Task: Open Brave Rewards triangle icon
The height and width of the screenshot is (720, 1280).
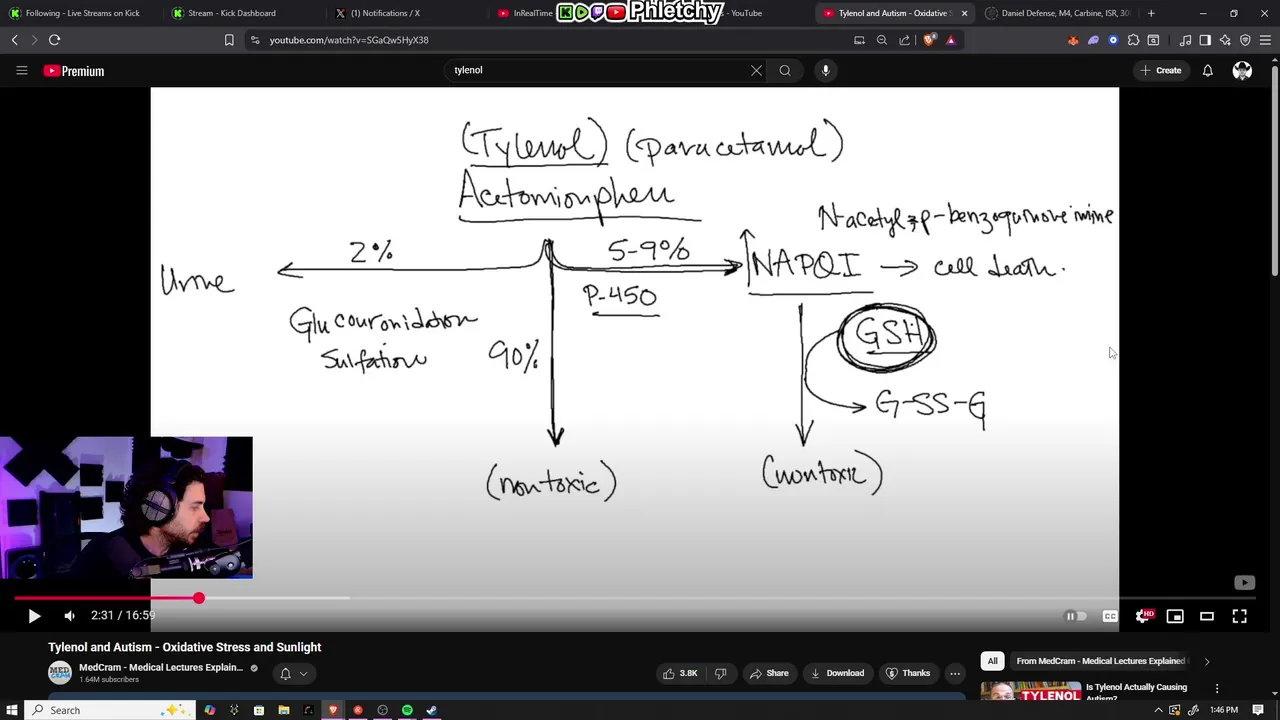Action: tap(951, 40)
